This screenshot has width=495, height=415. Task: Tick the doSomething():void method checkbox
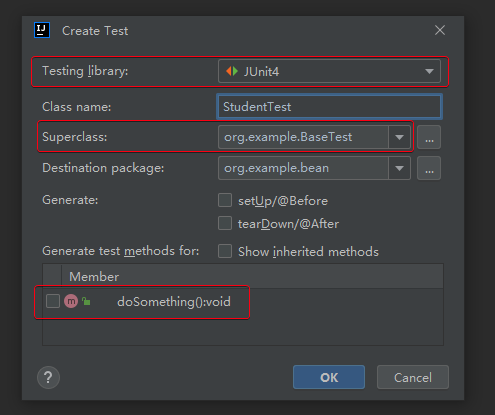(53, 301)
